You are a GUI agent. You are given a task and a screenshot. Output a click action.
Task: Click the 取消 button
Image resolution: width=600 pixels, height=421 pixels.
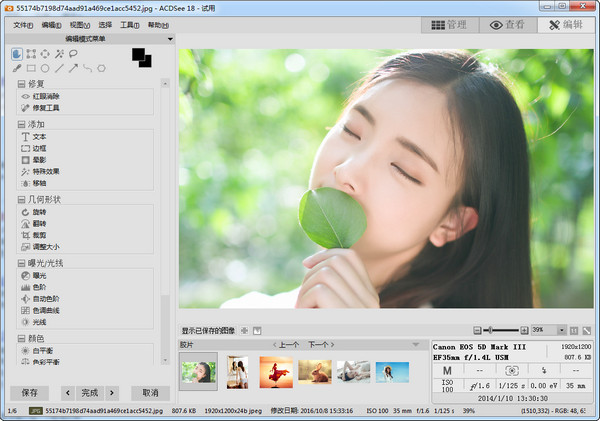pos(150,393)
